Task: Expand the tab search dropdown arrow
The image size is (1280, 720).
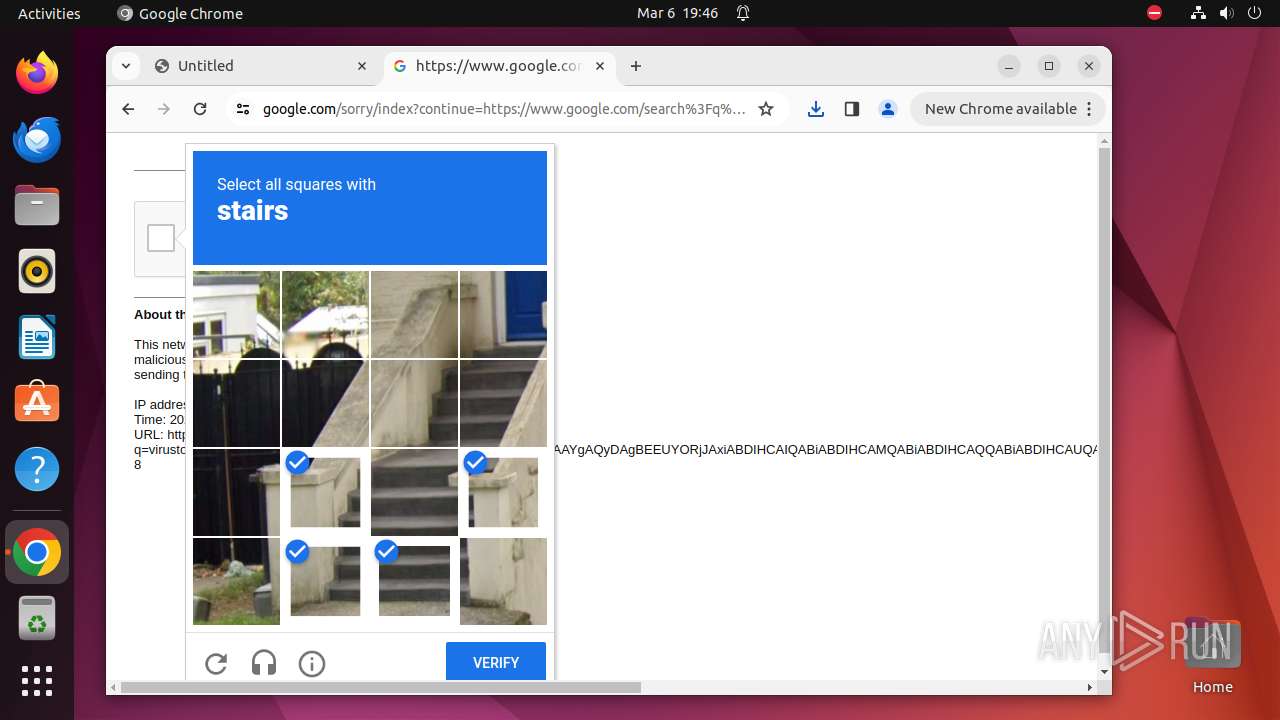Action: [x=125, y=66]
